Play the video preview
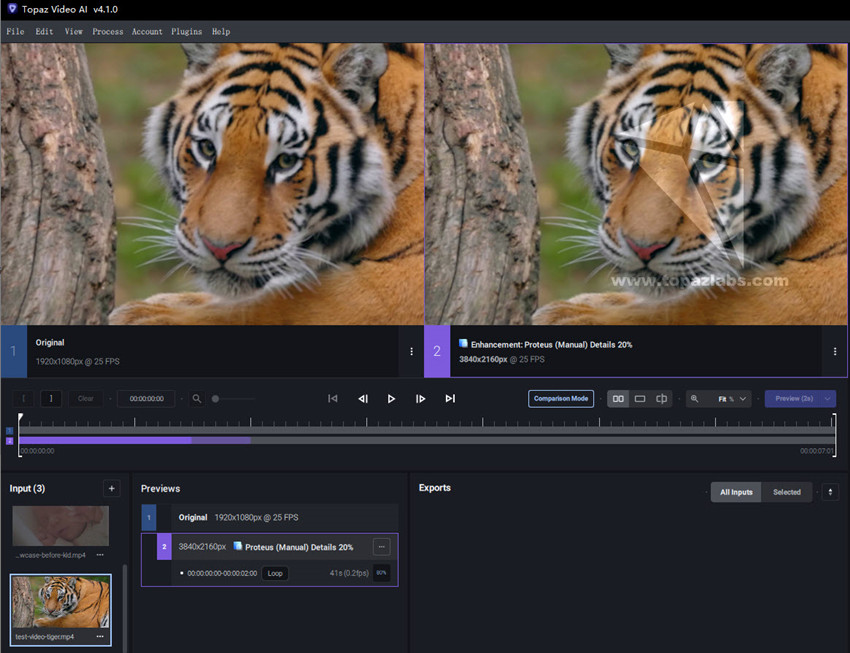The width and height of the screenshot is (850, 653). coord(391,398)
